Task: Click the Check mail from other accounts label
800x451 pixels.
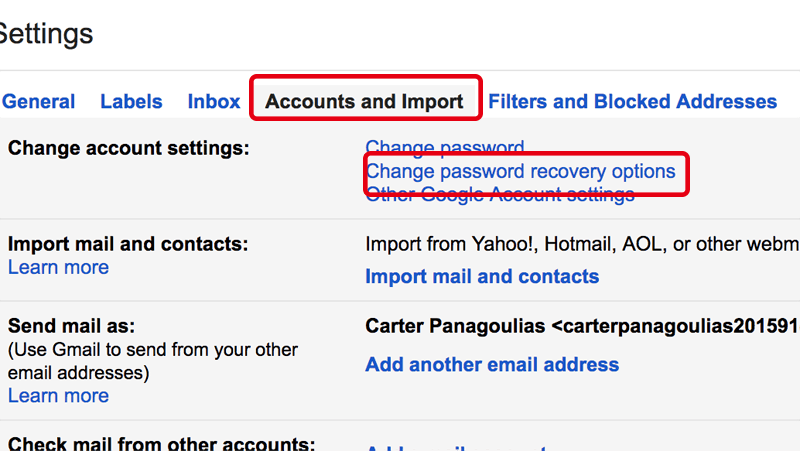Action: click(162, 444)
